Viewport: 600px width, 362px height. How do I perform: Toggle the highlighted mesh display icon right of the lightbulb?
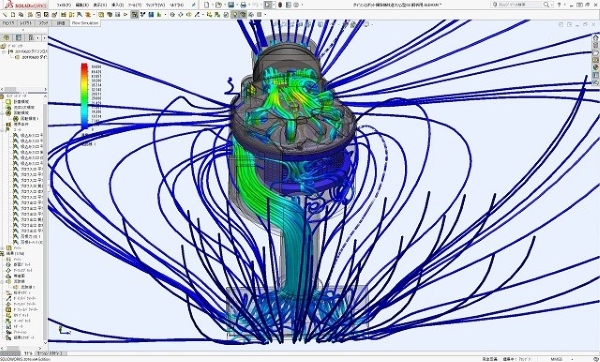[243, 15]
